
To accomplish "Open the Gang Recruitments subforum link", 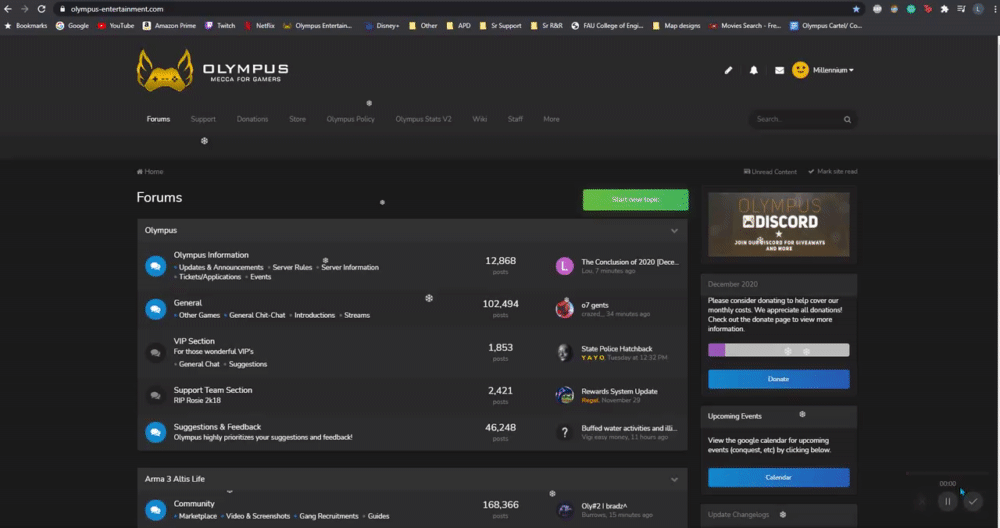I will click(328, 517).
